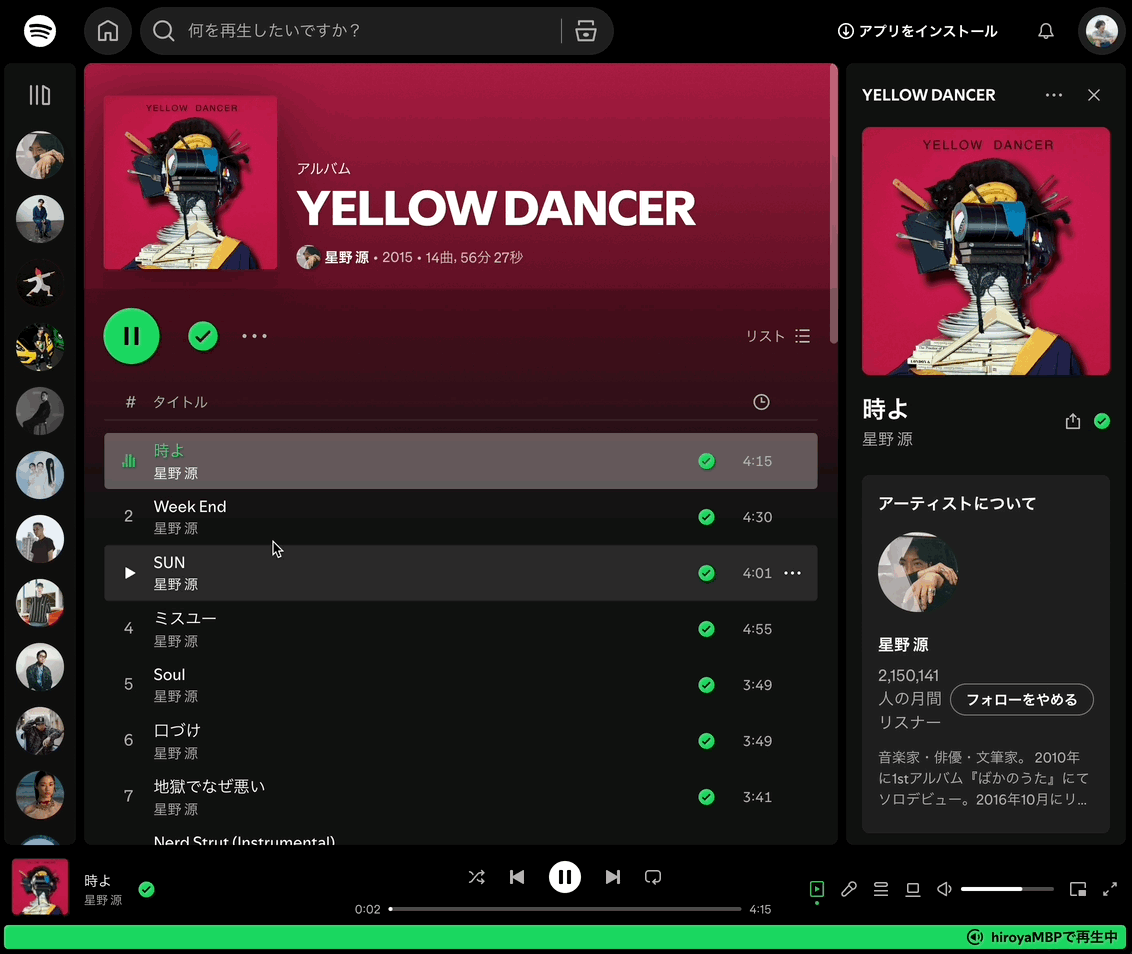Click 時よ title in bottom player bar

(97, 880)
